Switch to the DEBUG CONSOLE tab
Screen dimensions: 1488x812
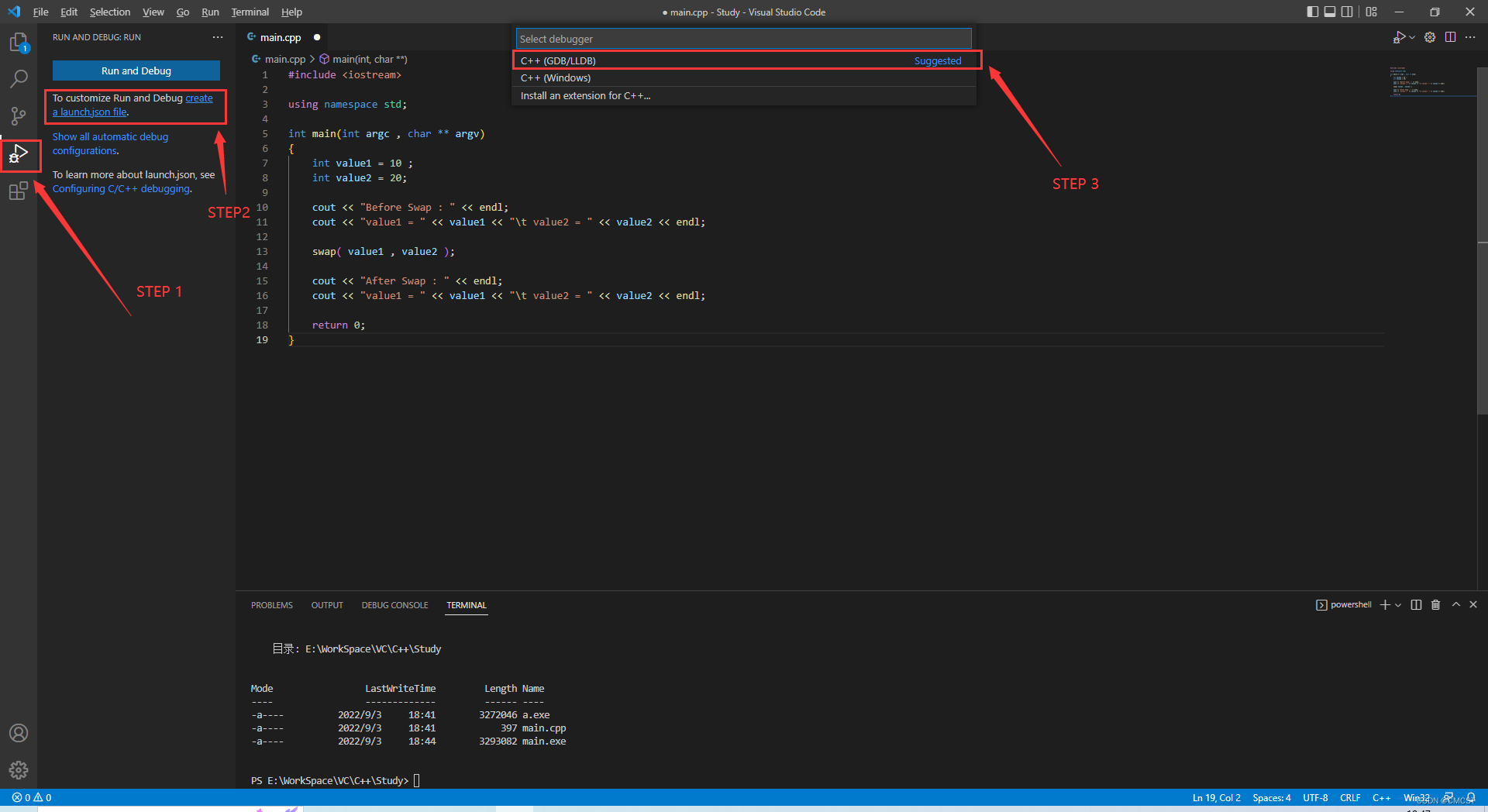(x=394, y=605)
